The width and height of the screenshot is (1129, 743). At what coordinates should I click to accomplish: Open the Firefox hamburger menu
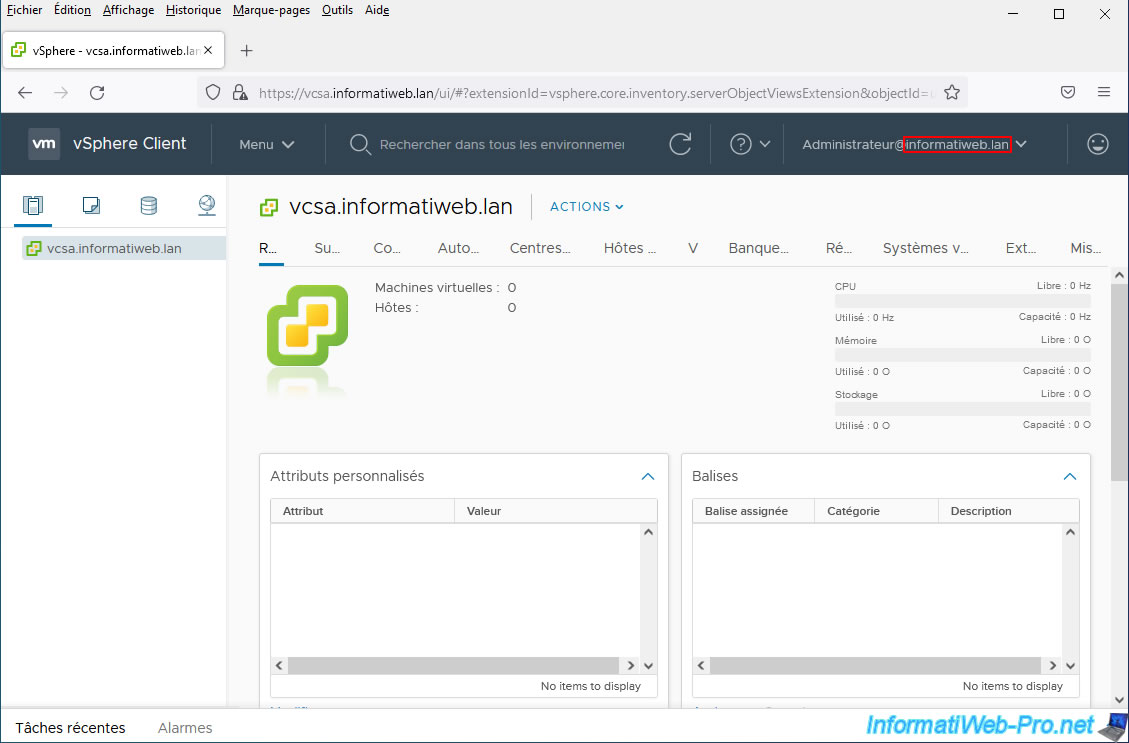coord(1104,92)
